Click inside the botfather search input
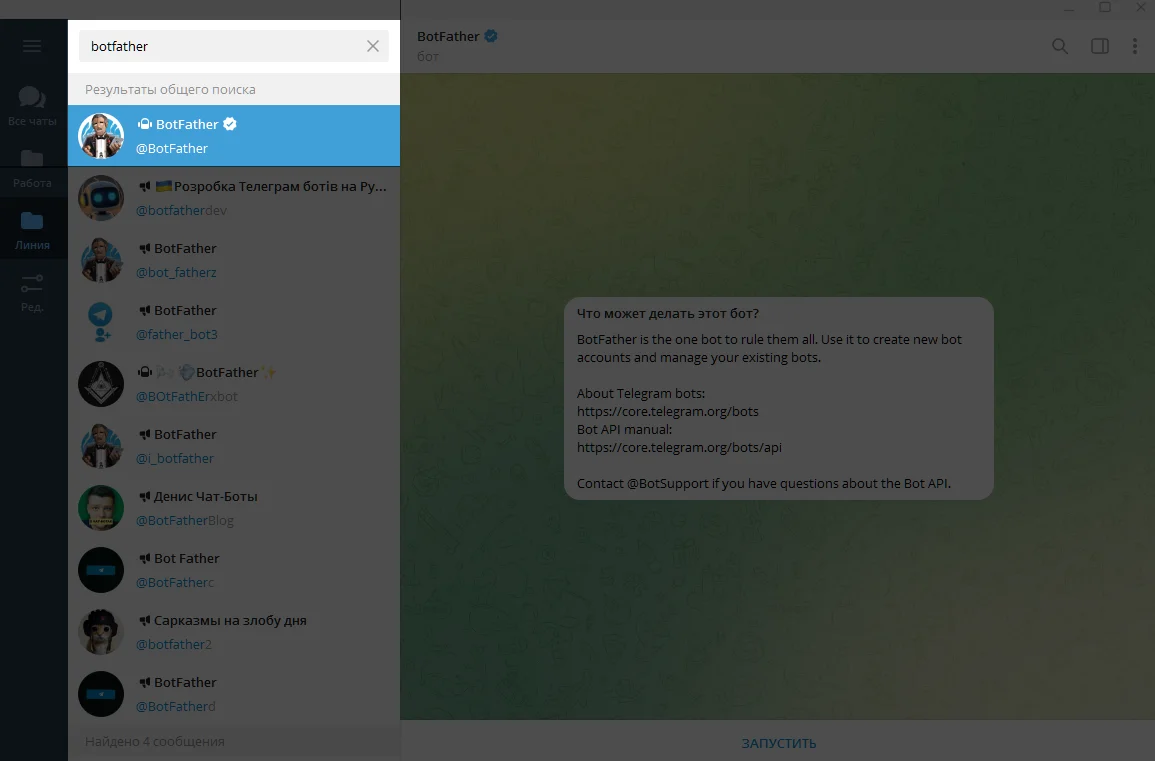Screen dimensions: 1155x761 (x=220, y=46)
